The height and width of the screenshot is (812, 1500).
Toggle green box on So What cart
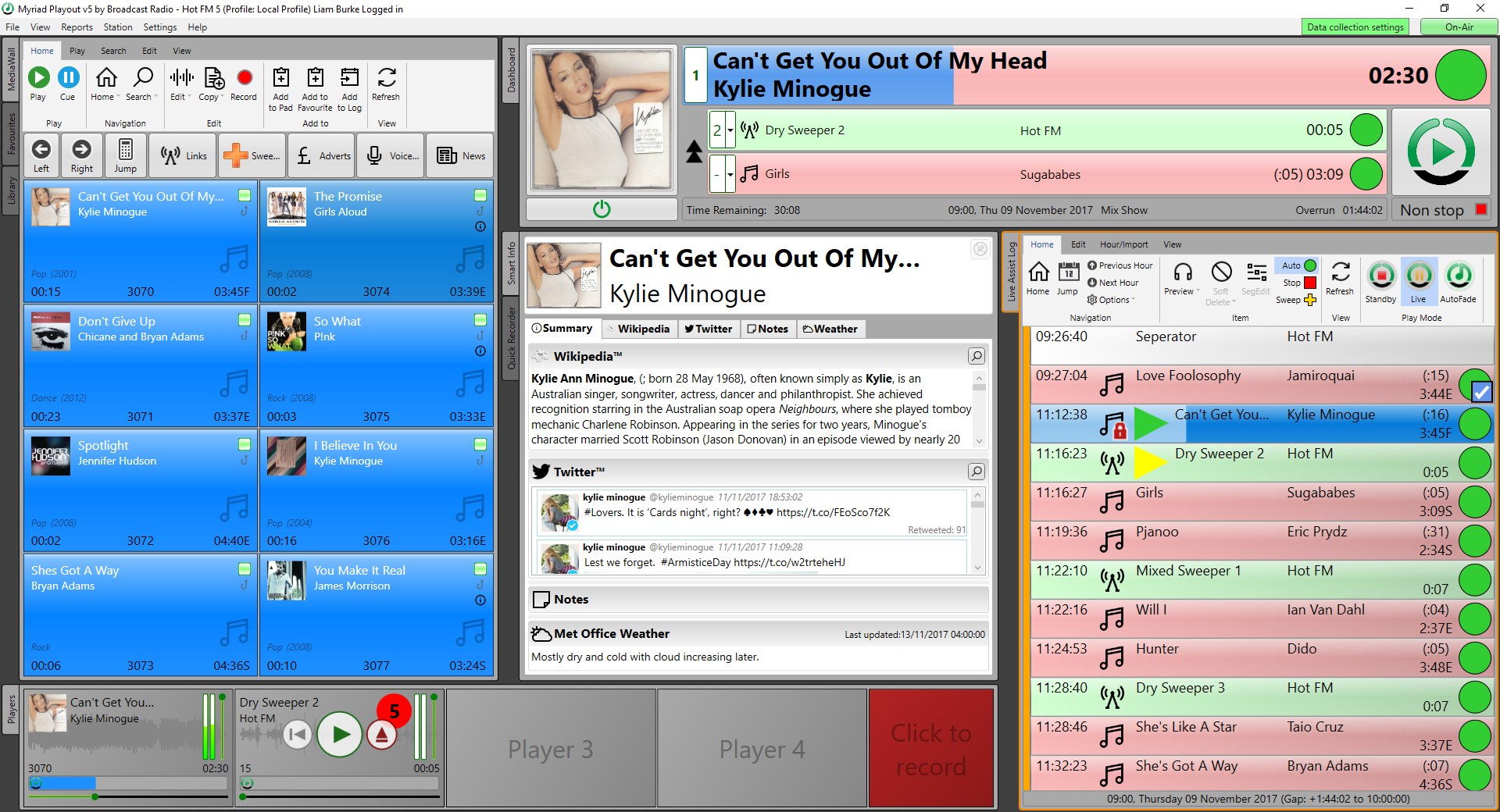pos(480,319)
